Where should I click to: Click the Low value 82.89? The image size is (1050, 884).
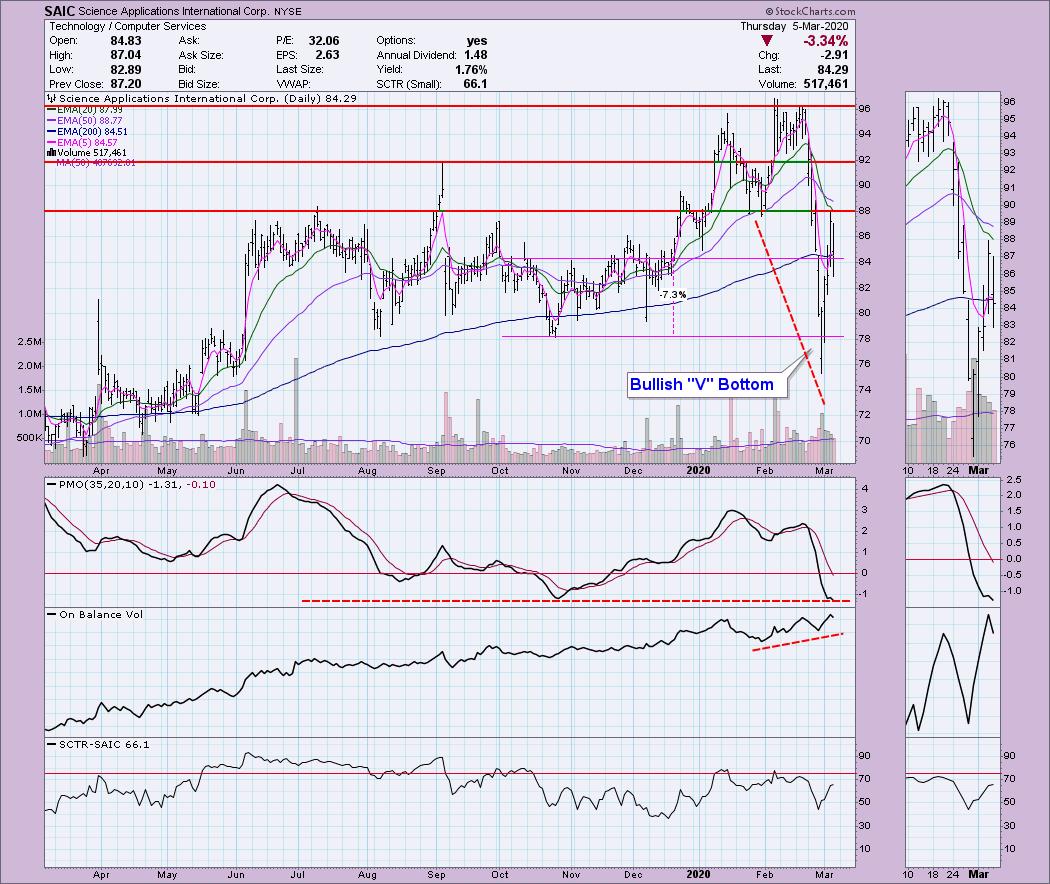[125, 70]
